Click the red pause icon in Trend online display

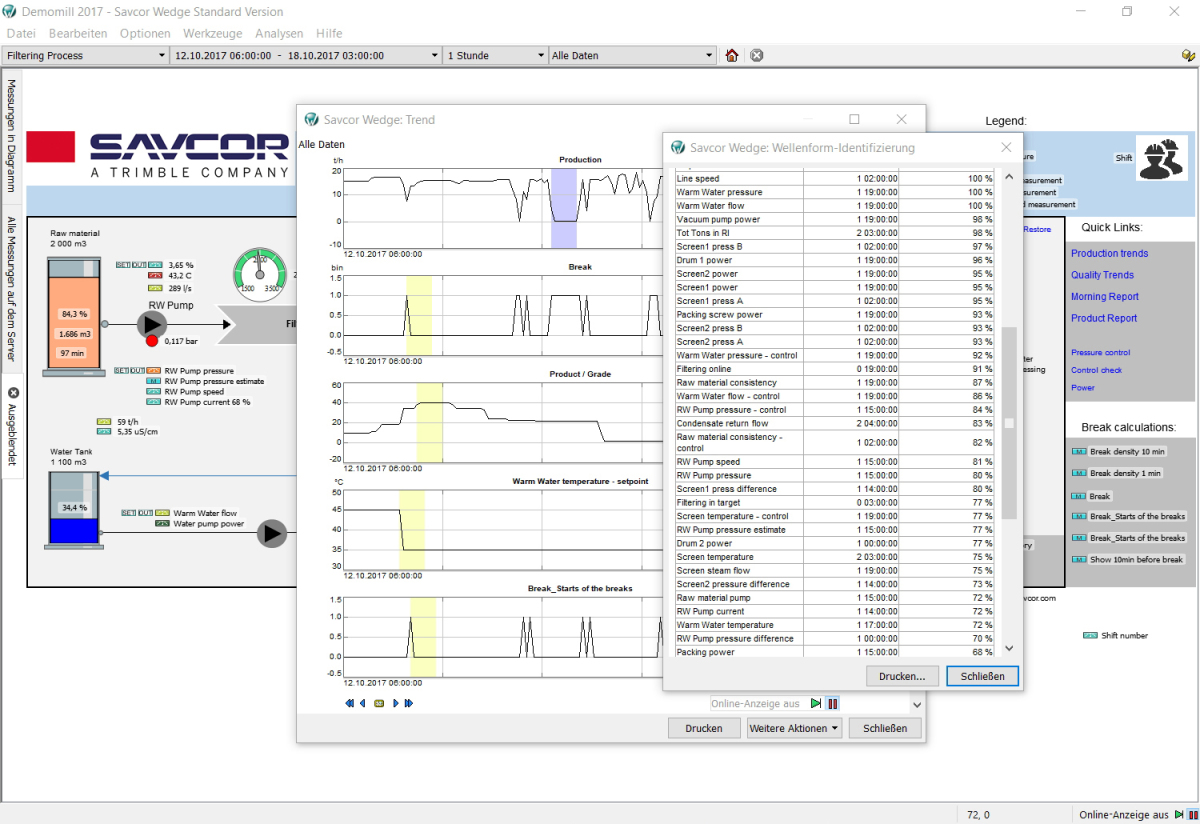coord(832,704)
